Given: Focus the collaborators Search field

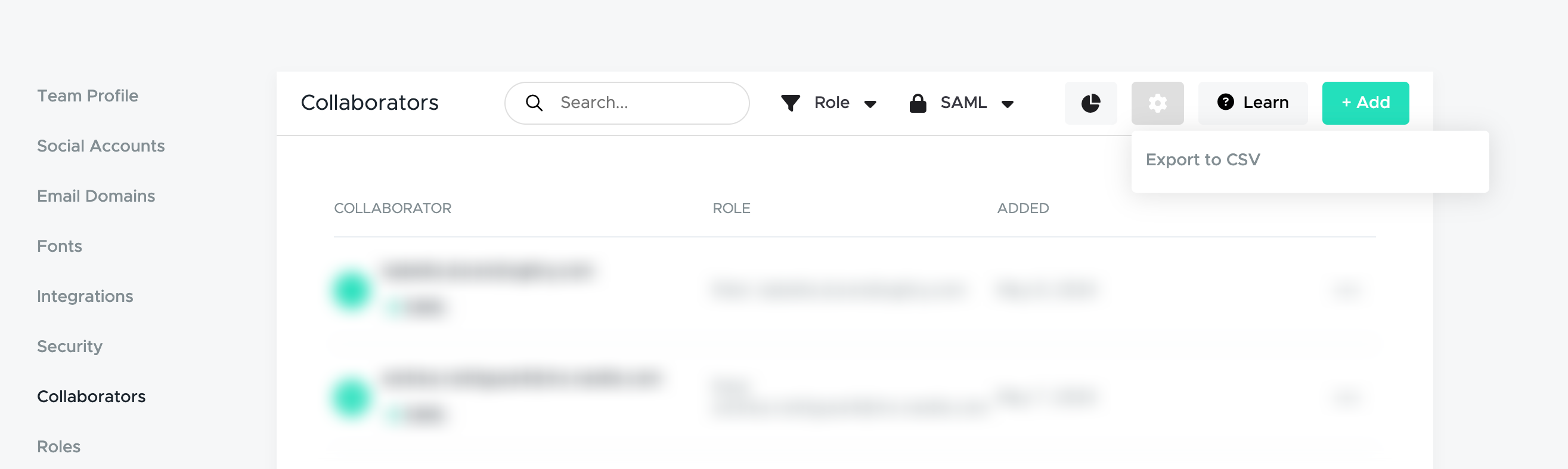Looking at the screenshot, I should [627, 103].
